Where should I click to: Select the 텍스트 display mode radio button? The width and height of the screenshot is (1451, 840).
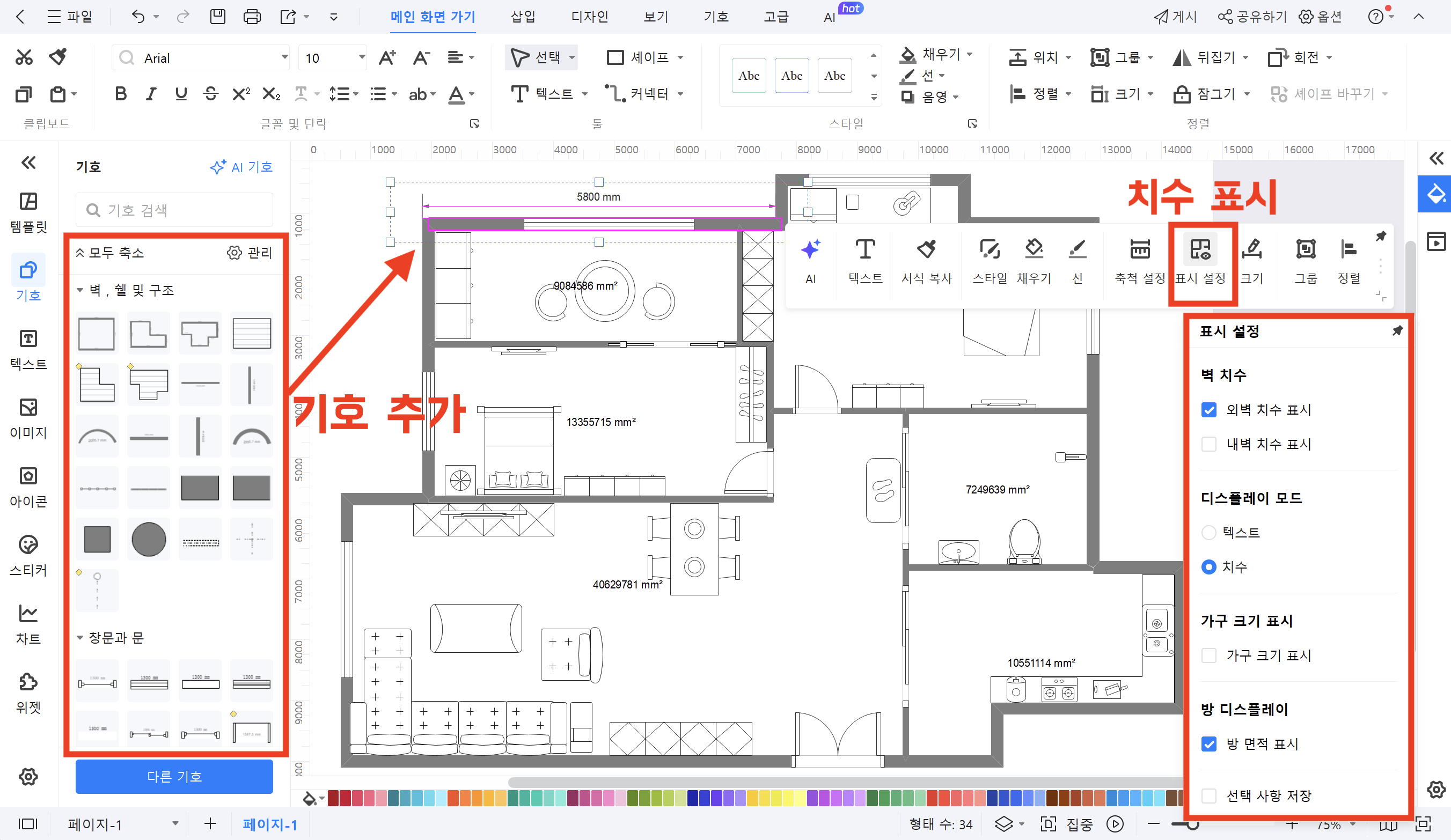tap(1209, 532)
